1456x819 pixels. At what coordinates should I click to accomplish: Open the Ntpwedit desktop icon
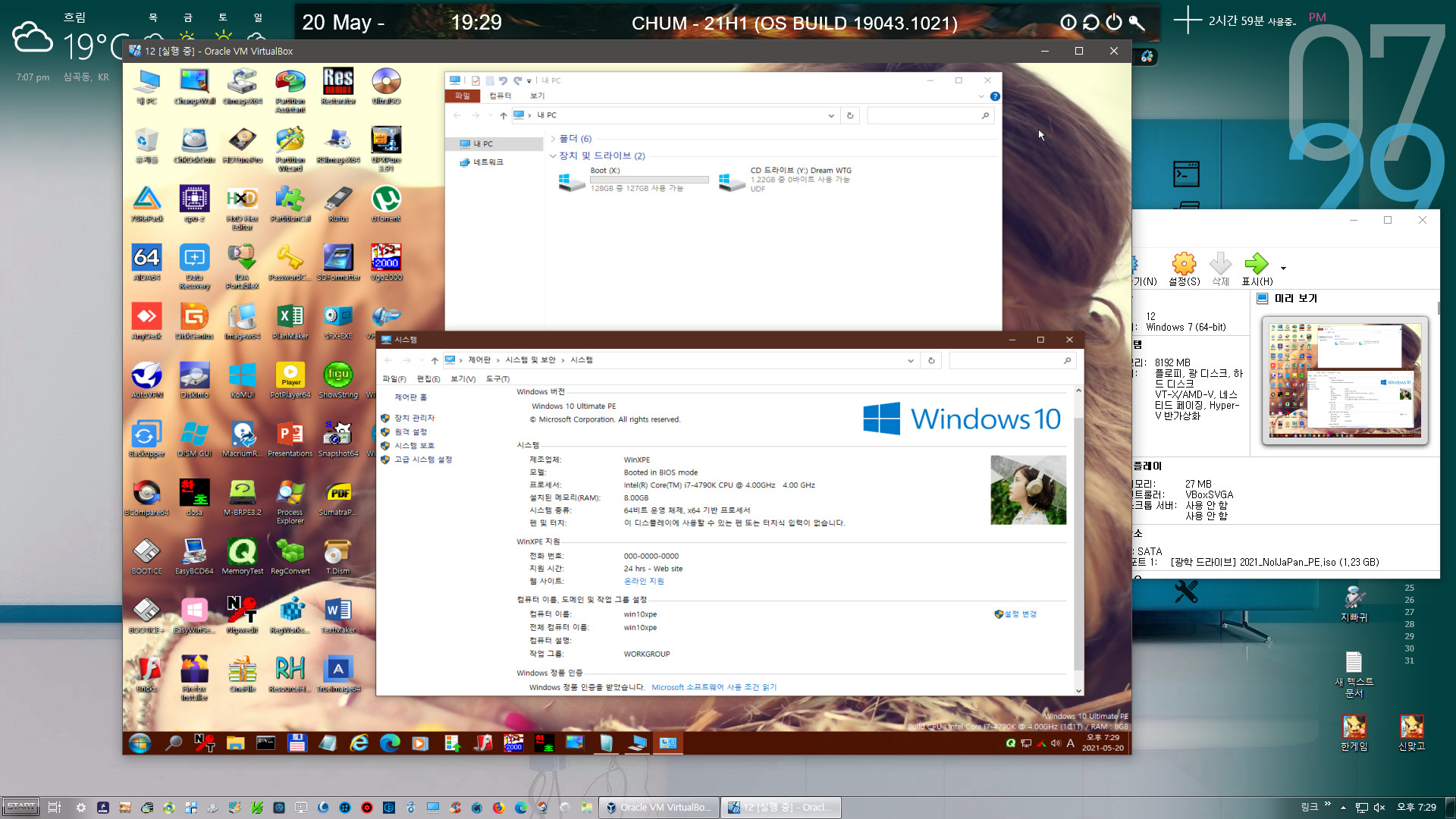242,616
